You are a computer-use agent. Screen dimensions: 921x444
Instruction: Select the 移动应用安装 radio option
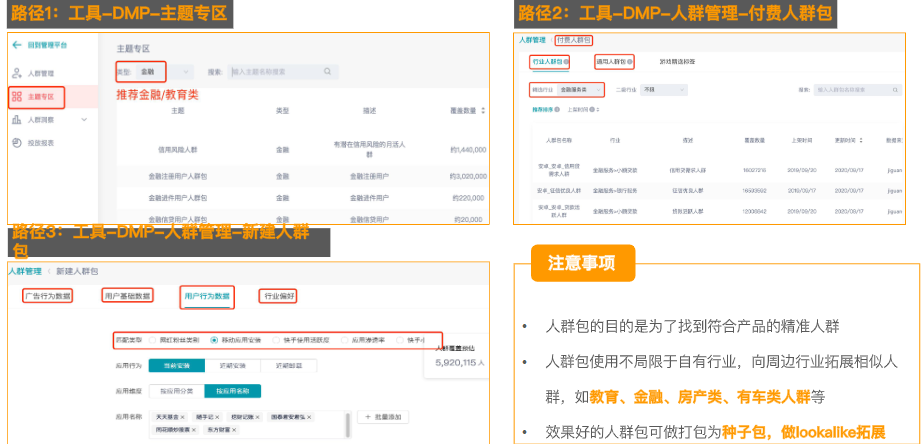click(215, 340)
